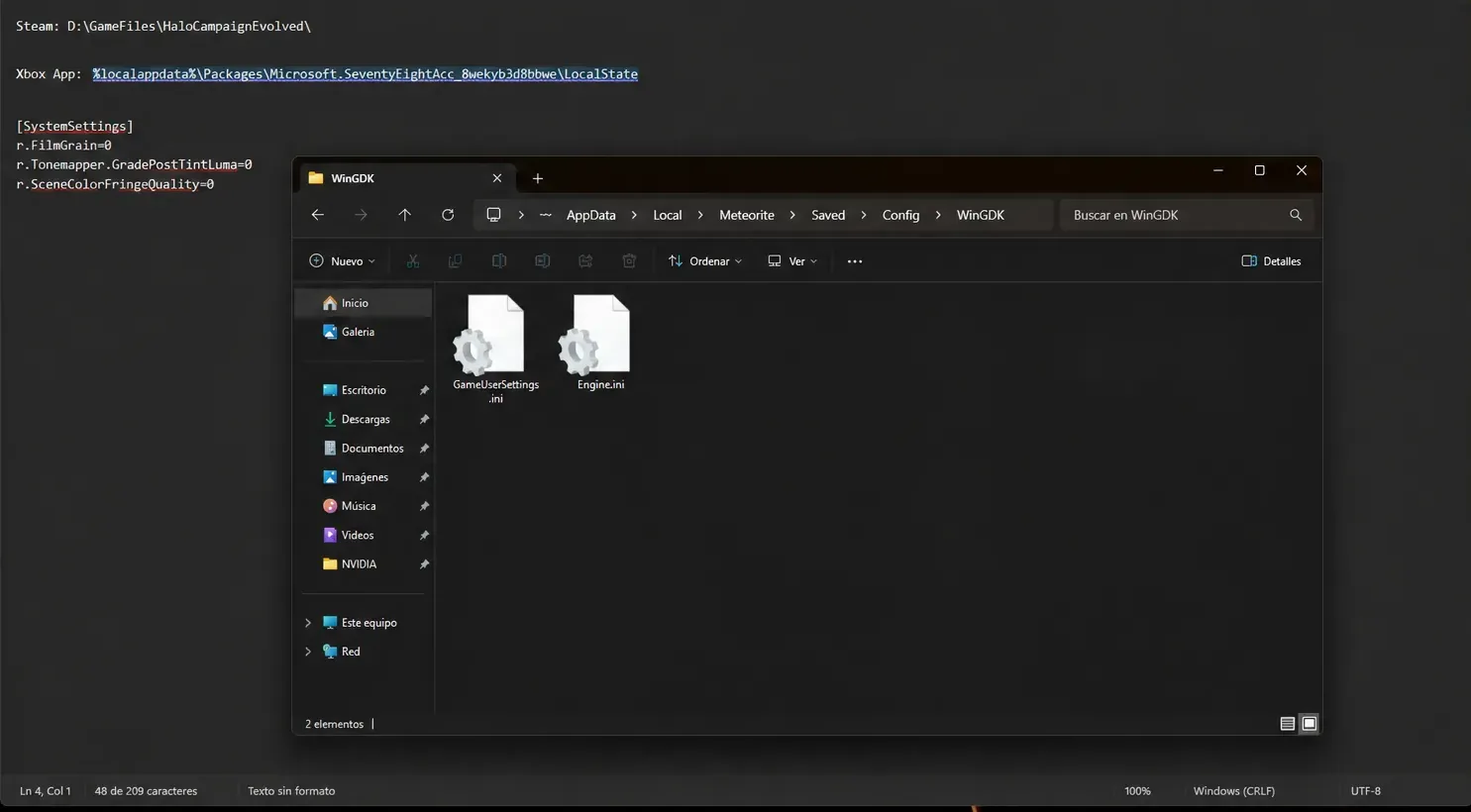The image size is (1471, 812).
Task: Open the Ordenar sort dropdown
Action: coord(705,261)
